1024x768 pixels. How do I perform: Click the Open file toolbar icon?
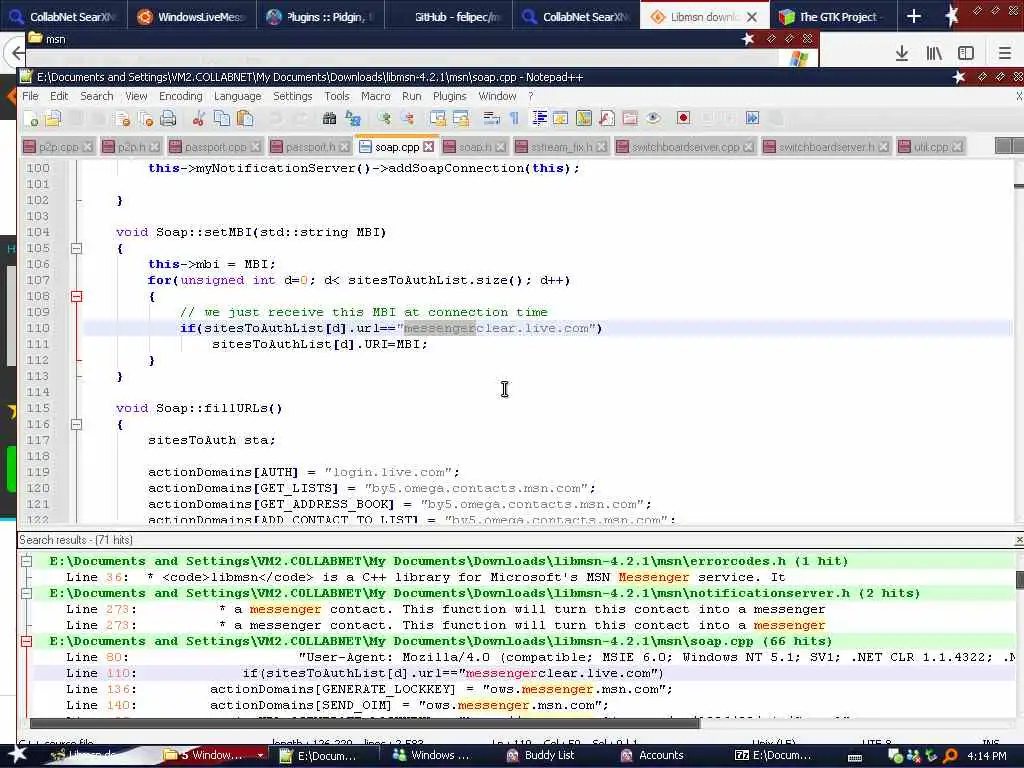click(x=53, y=118)
